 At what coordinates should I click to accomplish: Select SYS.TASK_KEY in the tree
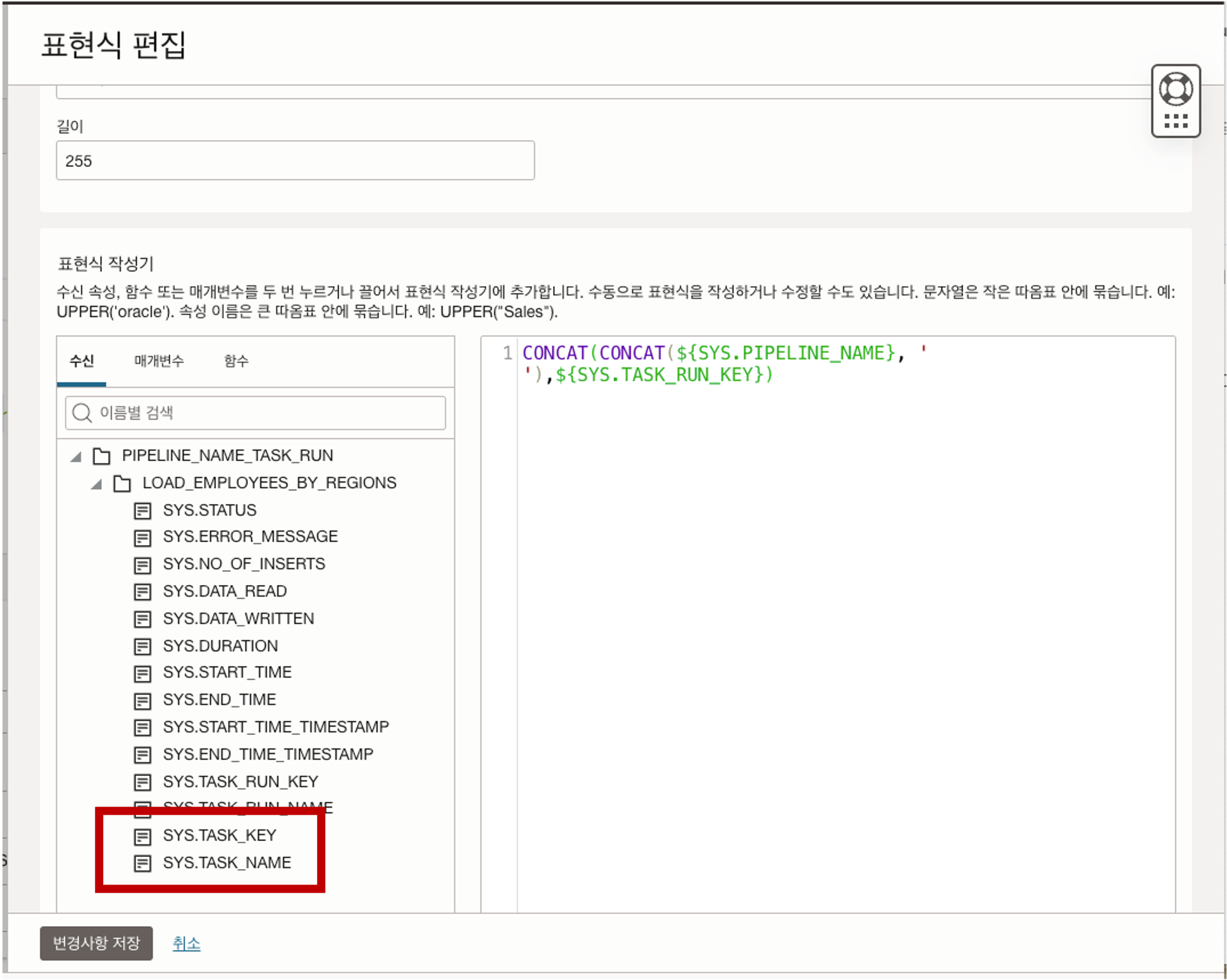click(x=219, y=836)
